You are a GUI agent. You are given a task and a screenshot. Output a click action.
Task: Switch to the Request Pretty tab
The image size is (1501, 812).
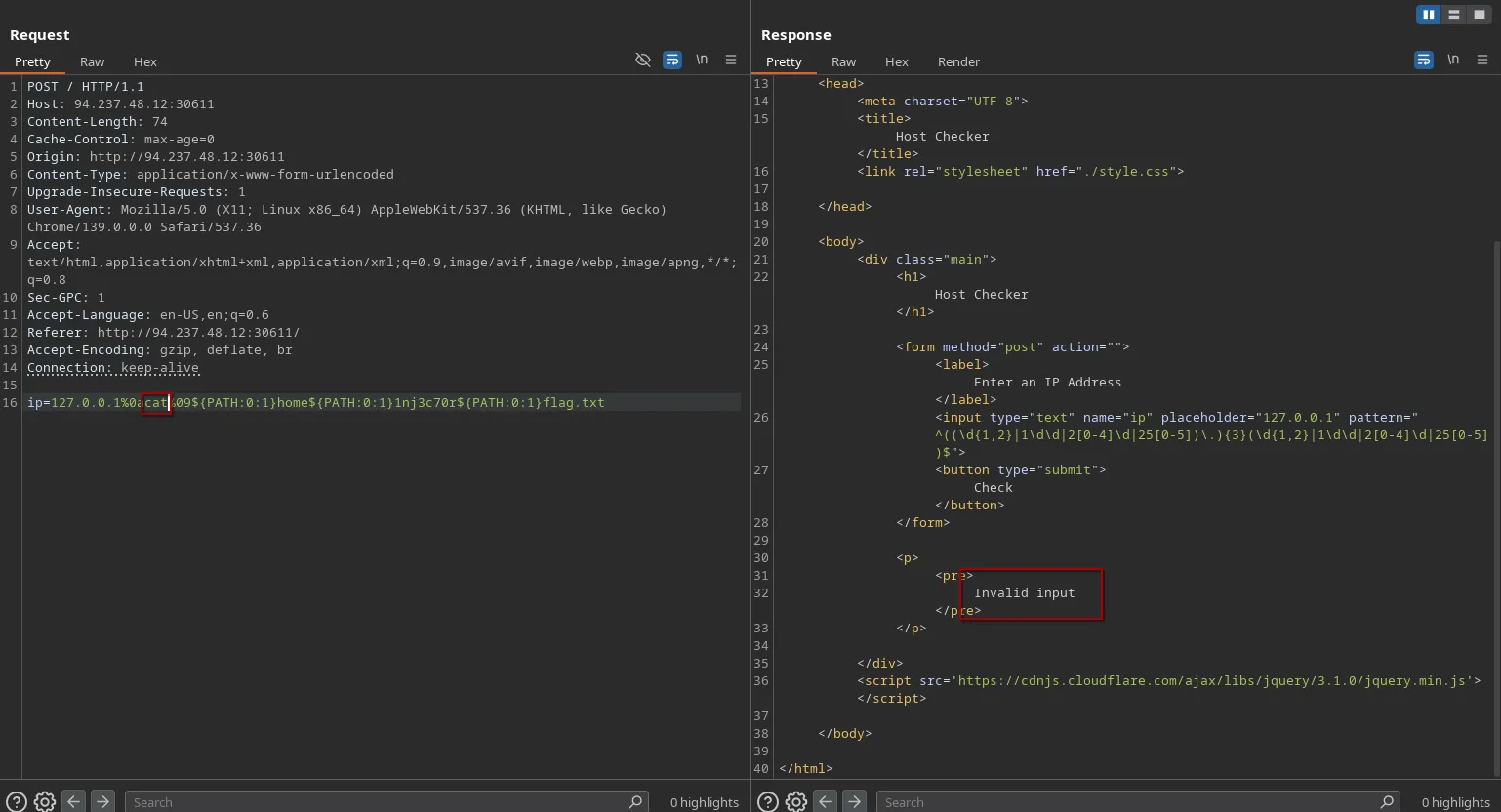pyautogui.click(x=32, y=61)
